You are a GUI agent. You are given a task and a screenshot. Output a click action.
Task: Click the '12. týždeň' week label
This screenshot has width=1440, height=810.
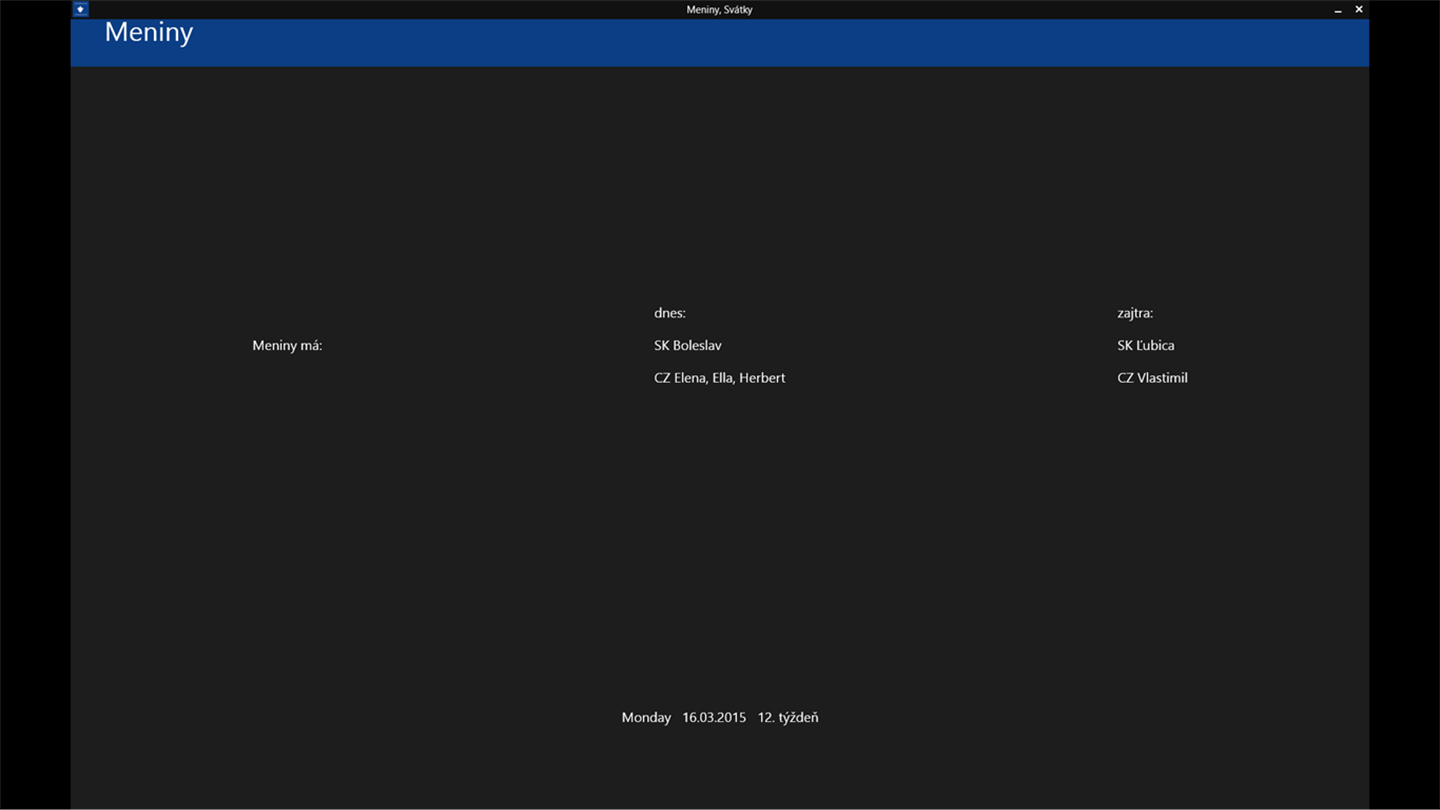(x=788, y=717)
